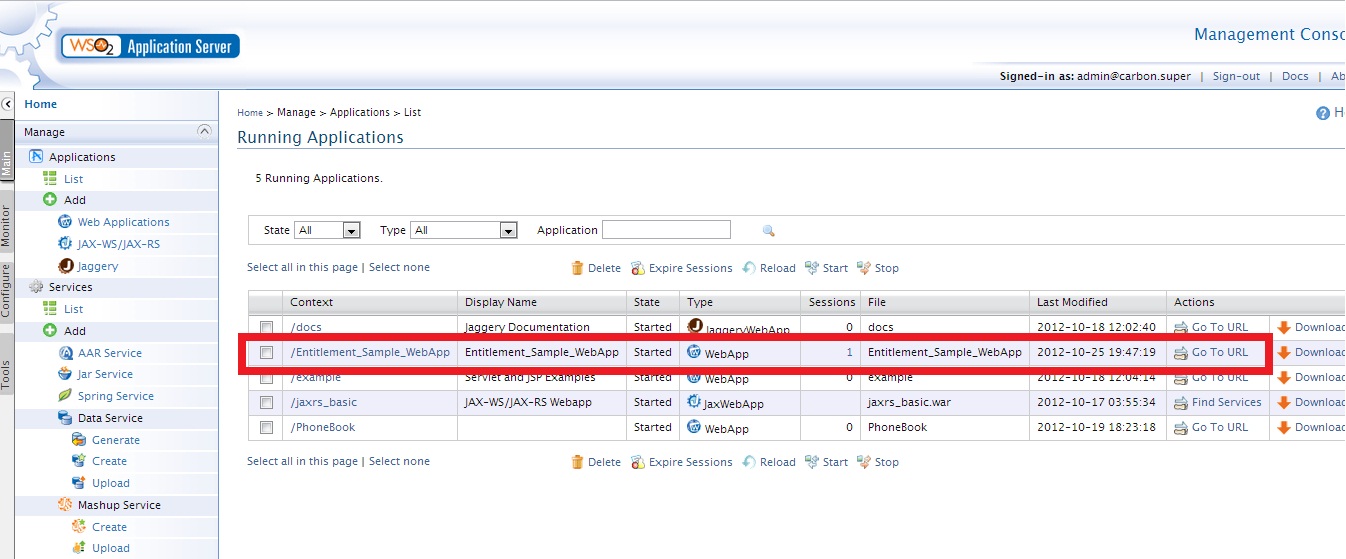The width and height of the screenshot is (1346, 559).
Task: Switch to the Configure side tab
Action: click(6, 290)
